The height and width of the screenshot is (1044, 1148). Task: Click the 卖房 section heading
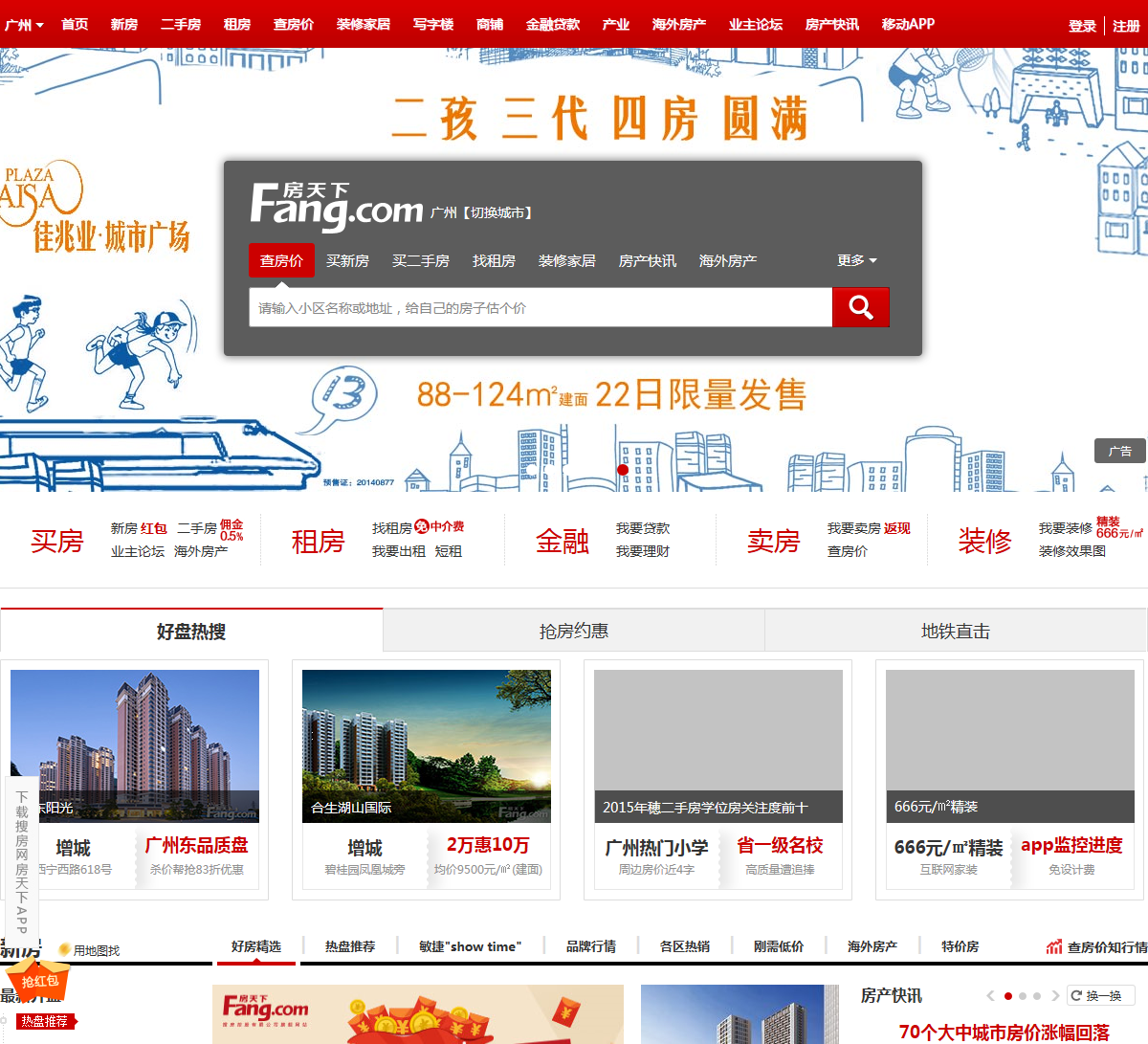(x=773, y=541)
